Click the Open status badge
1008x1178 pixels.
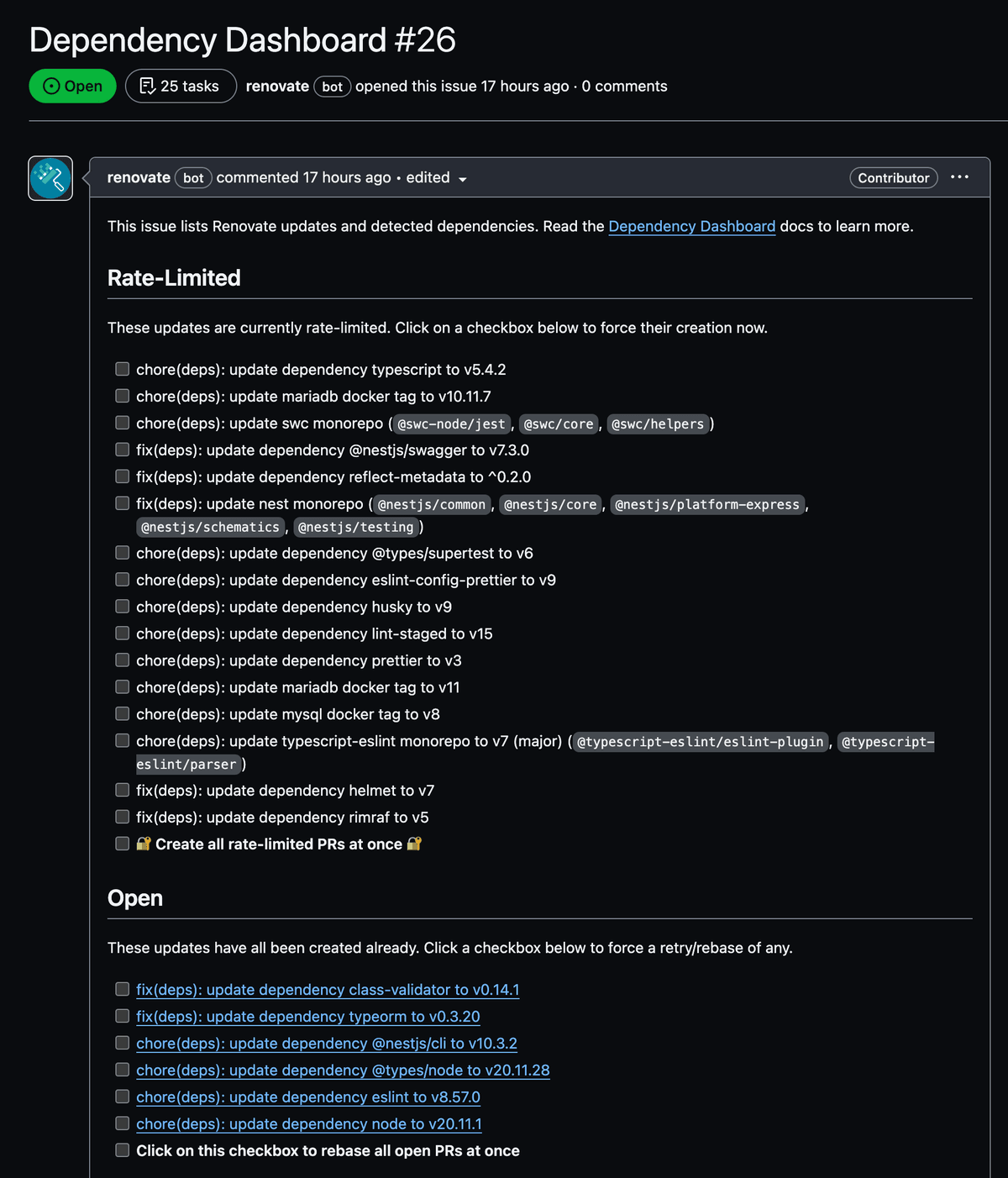tap(72, 86)
